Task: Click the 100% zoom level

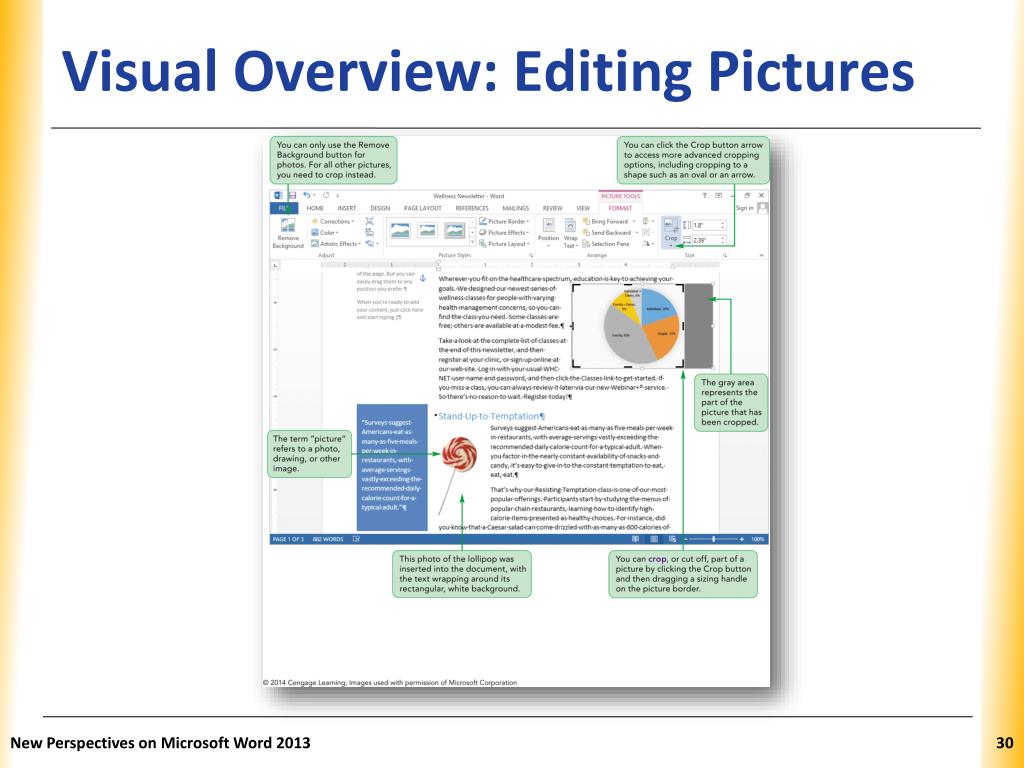Action: [758, 539]
